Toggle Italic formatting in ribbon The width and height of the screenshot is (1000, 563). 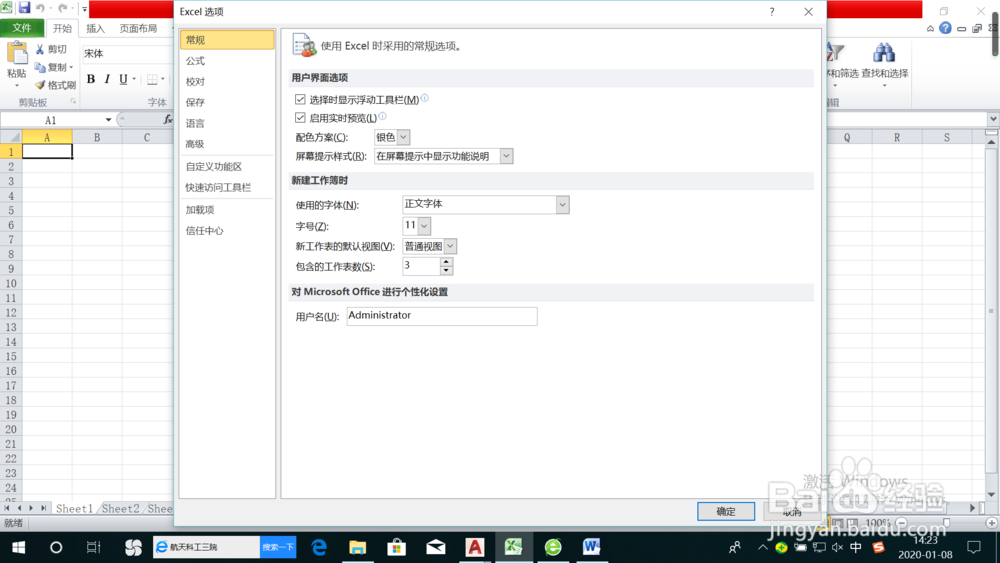[x=107, y=79]
